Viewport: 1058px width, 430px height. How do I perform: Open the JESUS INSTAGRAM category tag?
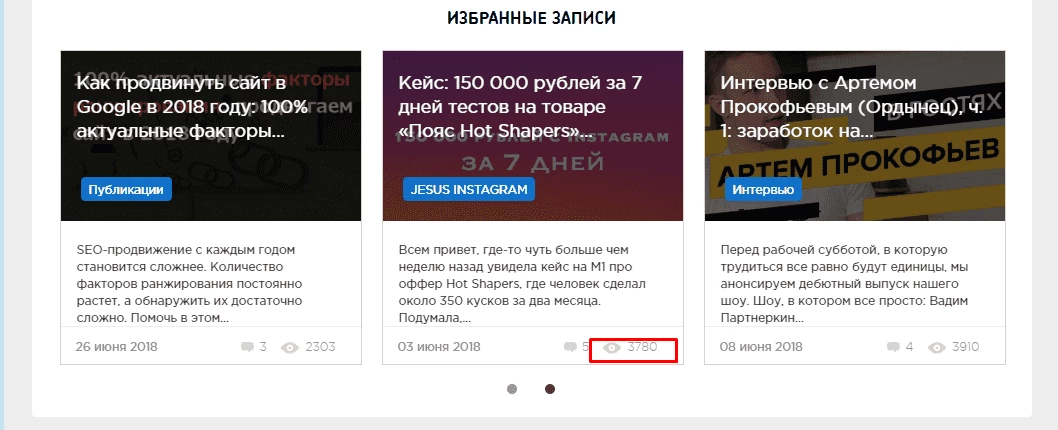point(469,190)
